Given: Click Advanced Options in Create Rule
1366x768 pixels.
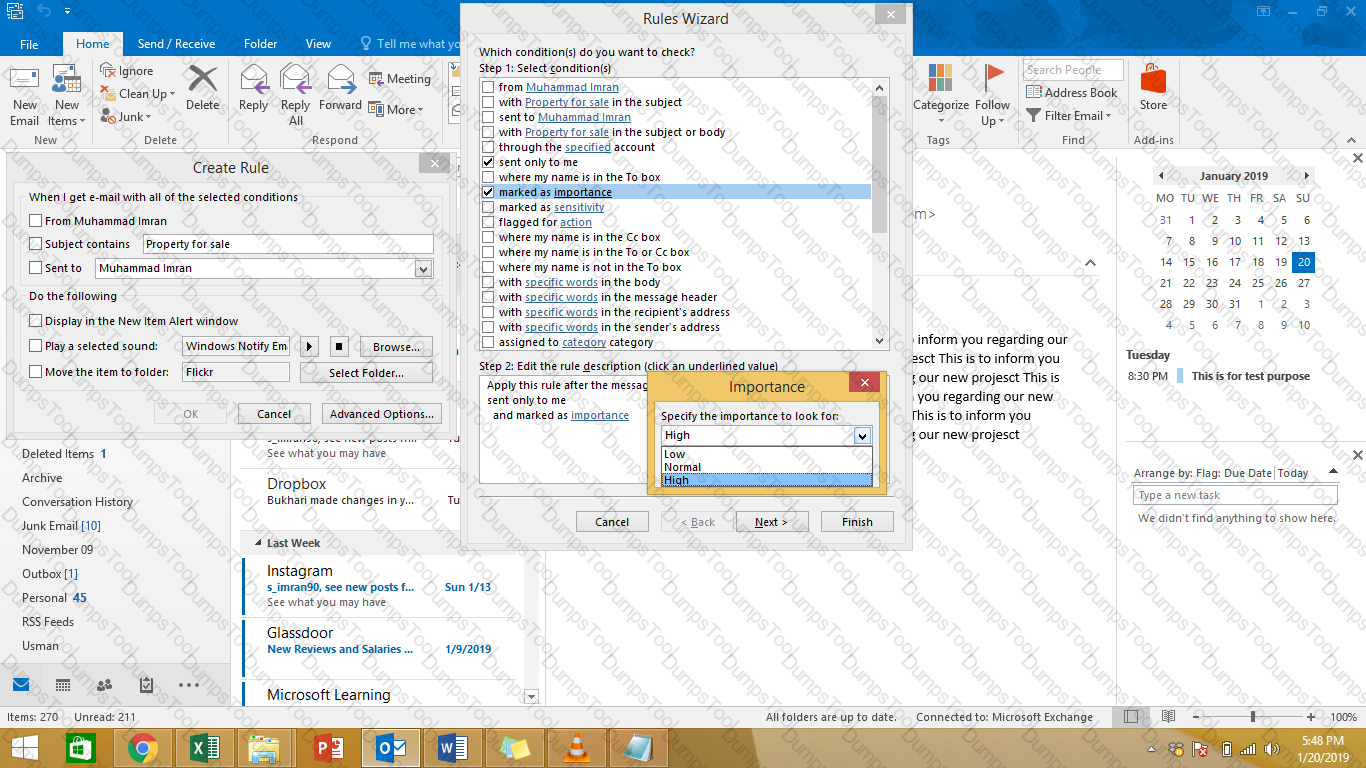Looking at the screenshot, I should pyautogui.click(x=383, y=414).
